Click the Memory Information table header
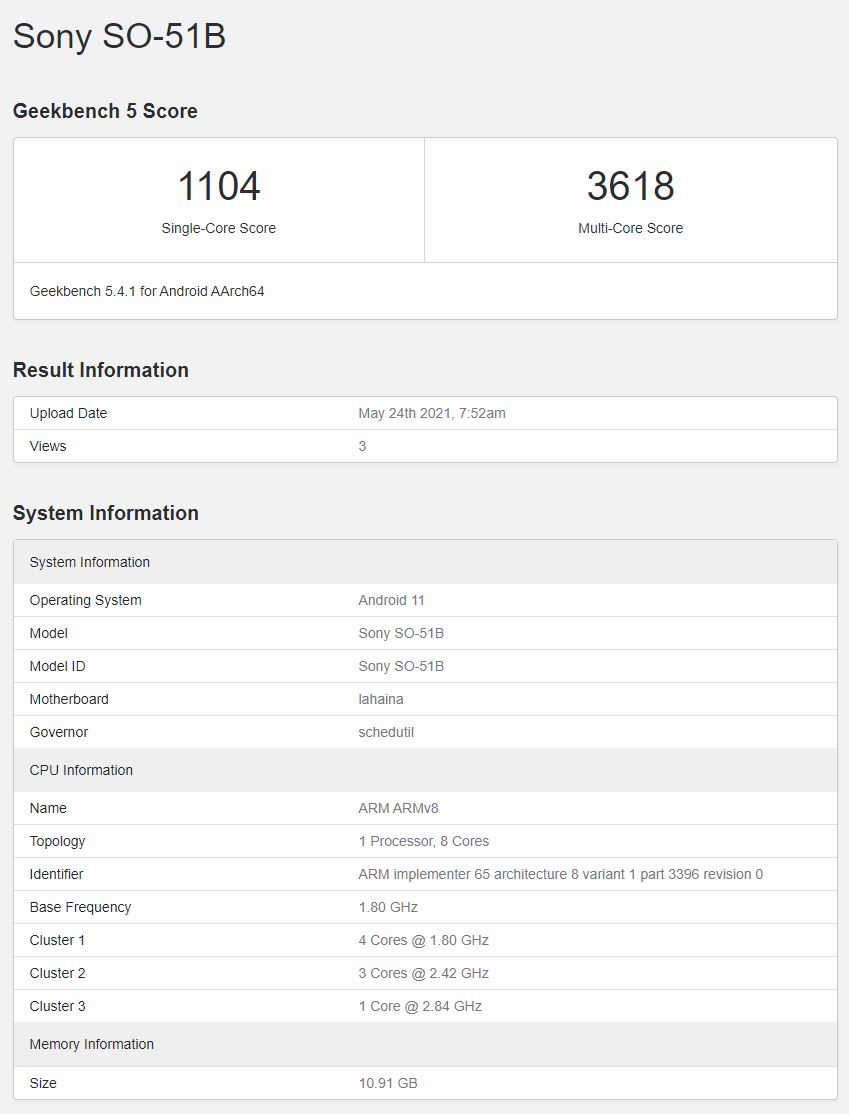This screenshot has width=849, height=1114. 426,1044
